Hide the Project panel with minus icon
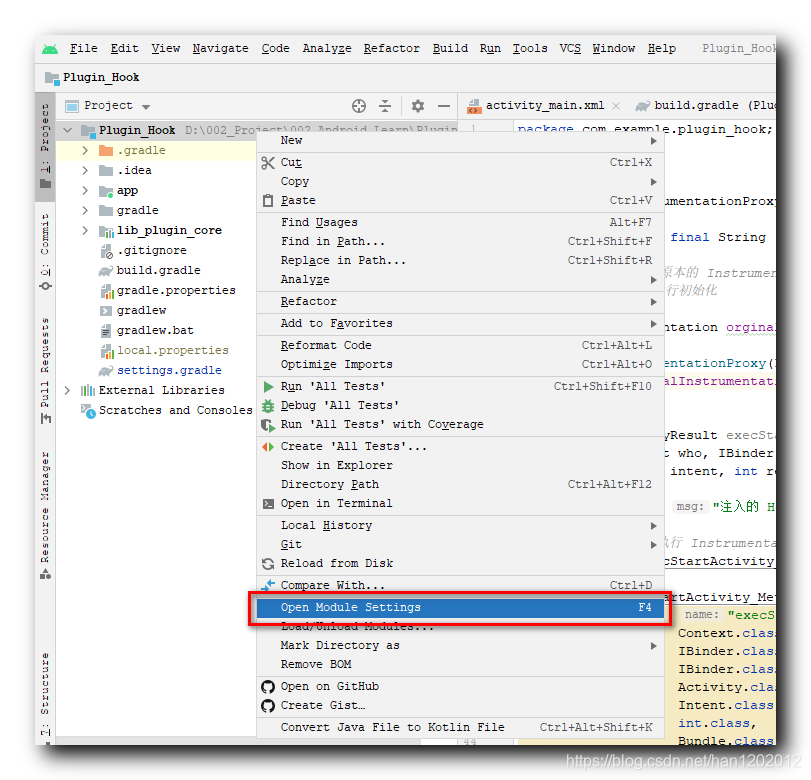The image size is (811, 780). [444, 106]
